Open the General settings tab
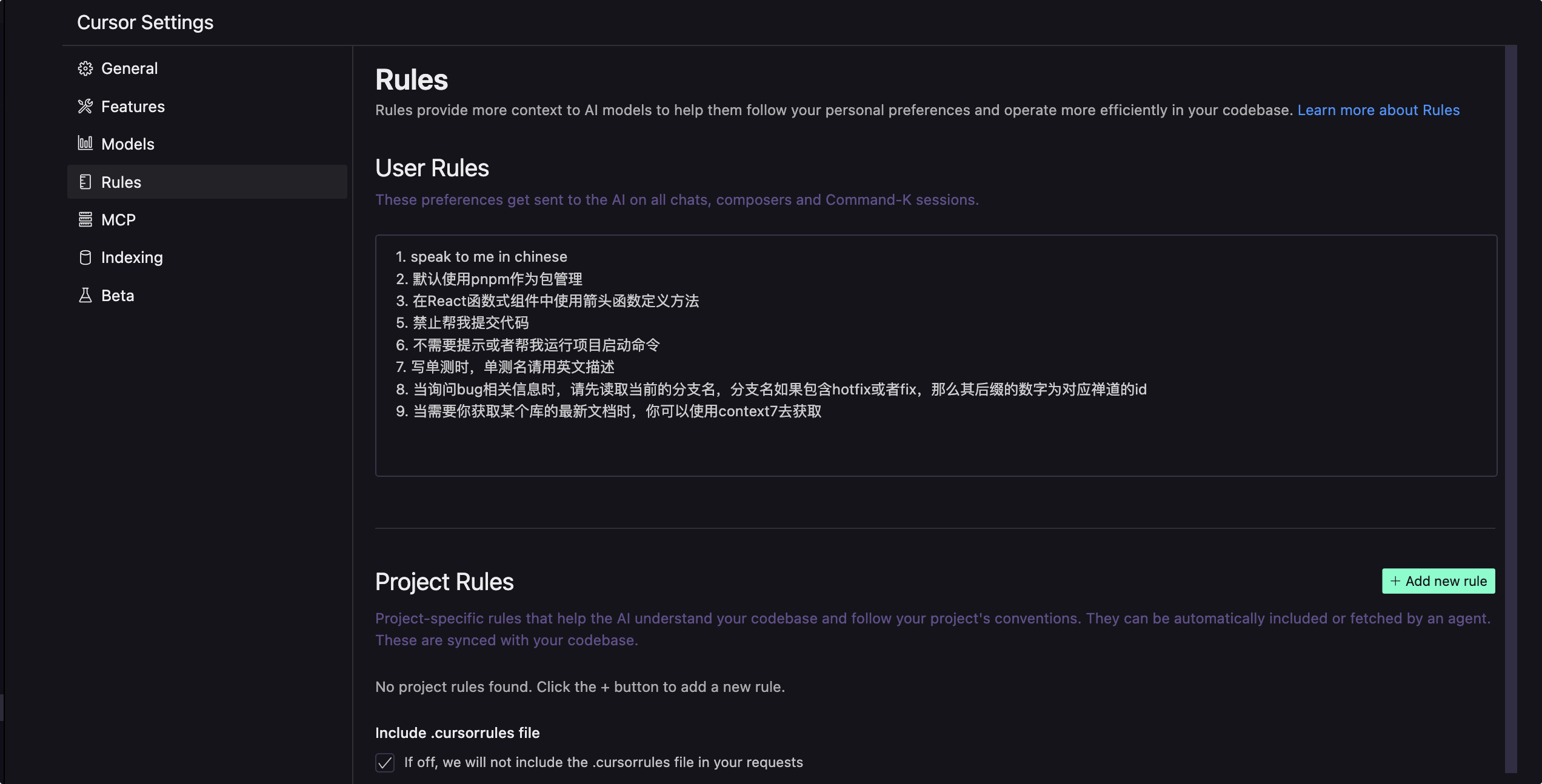1542x784 pixels. [x=129, y=68]
